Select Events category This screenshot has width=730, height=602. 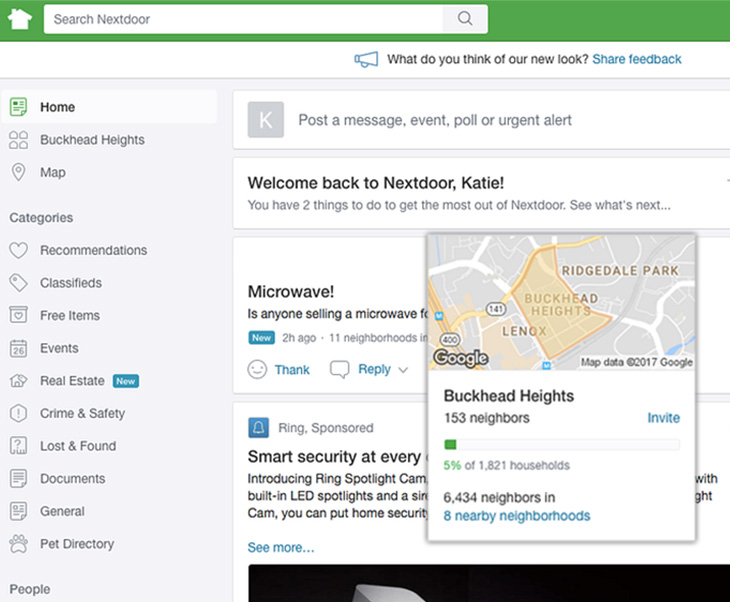59,348
